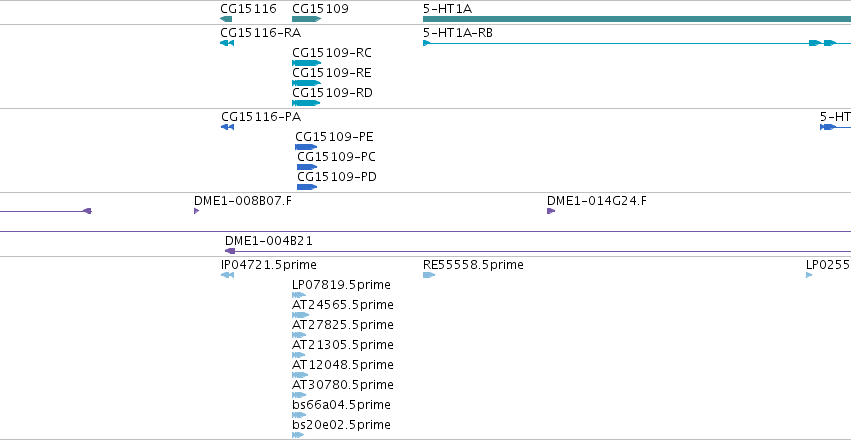Select the IP04721.5prime EST glyph
This screenshot has width=851, height=440.
tap(227, 275)
